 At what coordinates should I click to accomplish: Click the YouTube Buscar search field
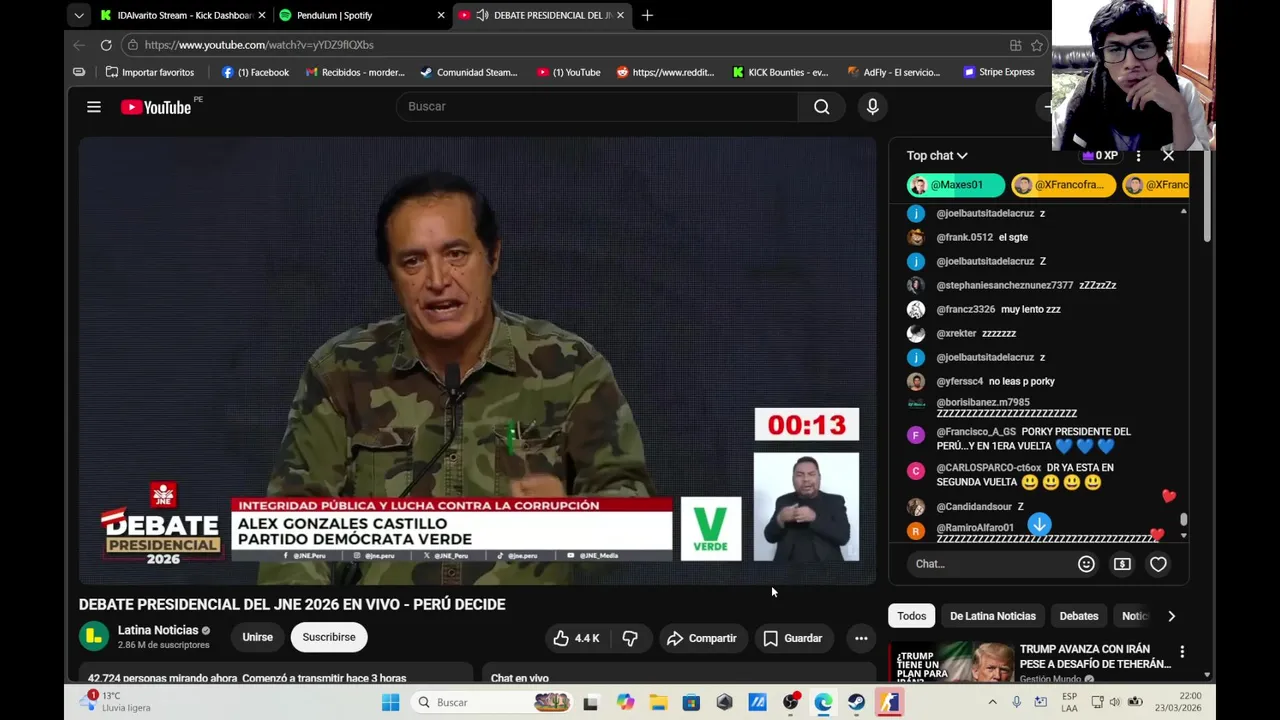597,107
